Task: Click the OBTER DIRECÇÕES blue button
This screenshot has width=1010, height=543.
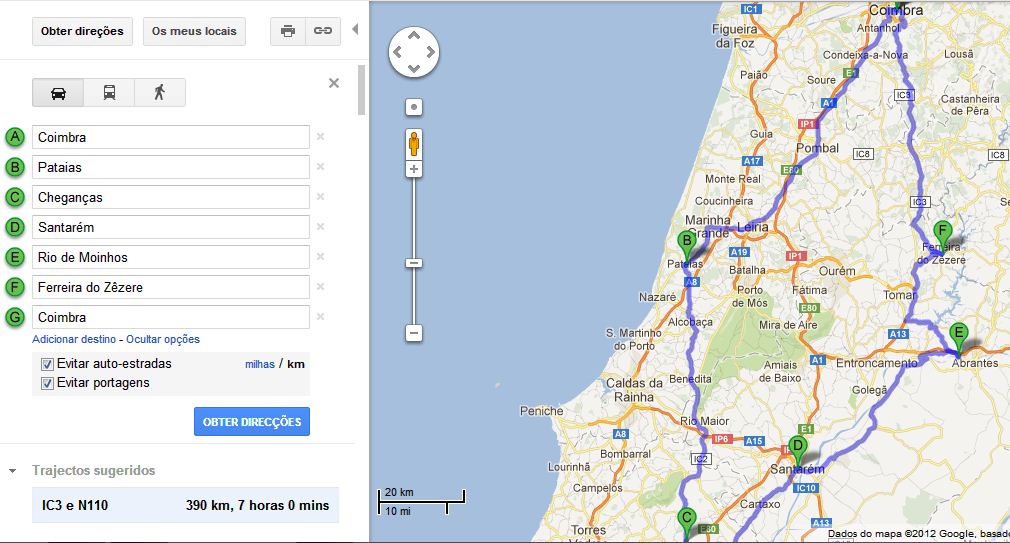Action: (x=252, y=422)
